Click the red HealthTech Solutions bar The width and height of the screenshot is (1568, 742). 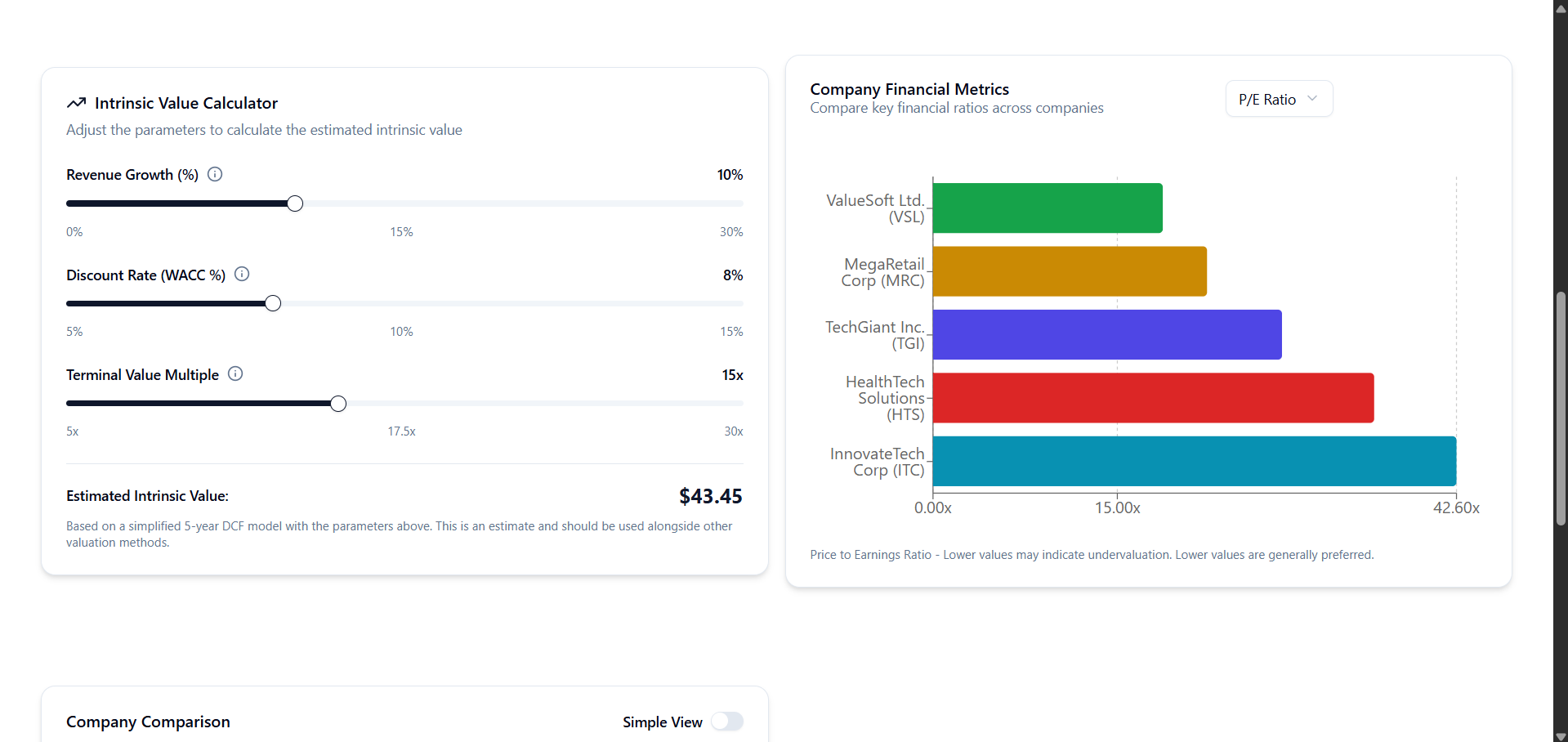click(x=1152, y=398)
